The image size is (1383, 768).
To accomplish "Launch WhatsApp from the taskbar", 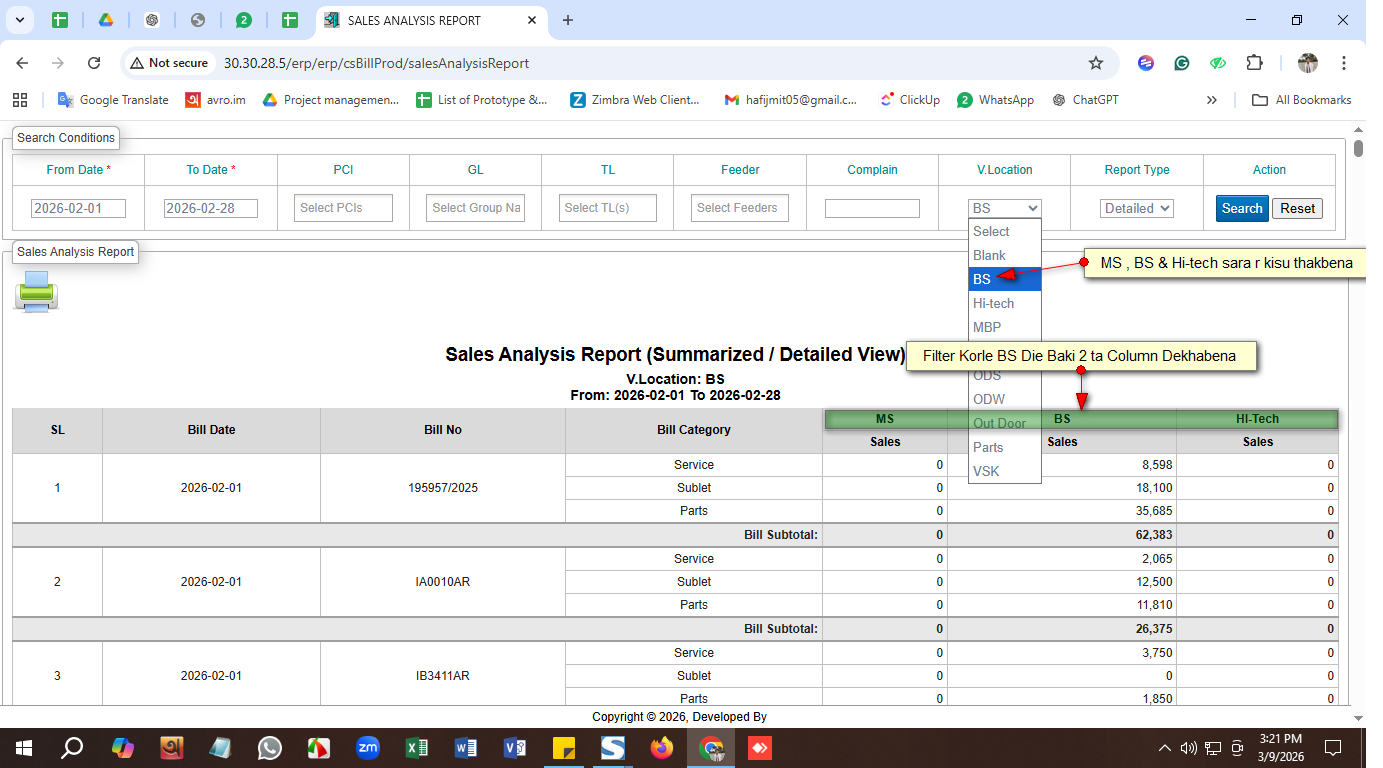I will 270,748.
